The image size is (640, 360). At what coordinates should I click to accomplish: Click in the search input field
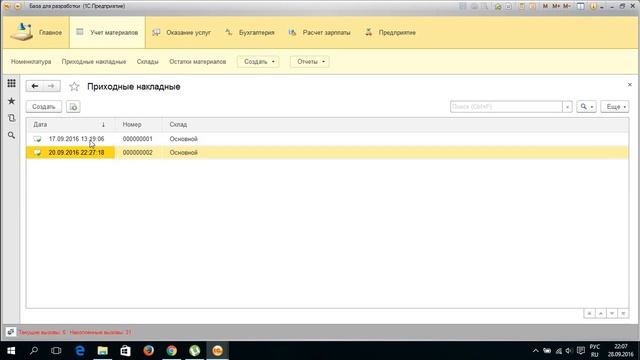(x=506, y=107)
